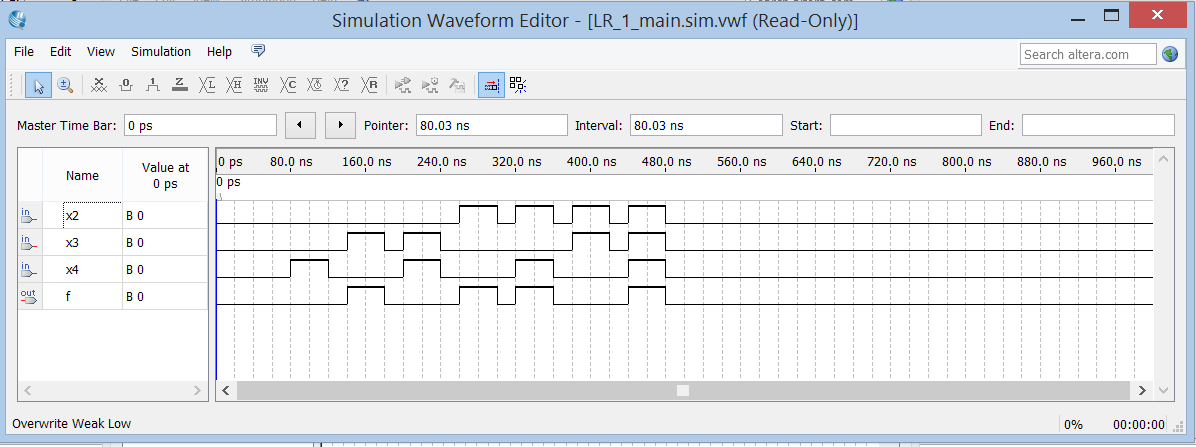Click the Interval value field
1196x447 pixels.
coord(706,125)
